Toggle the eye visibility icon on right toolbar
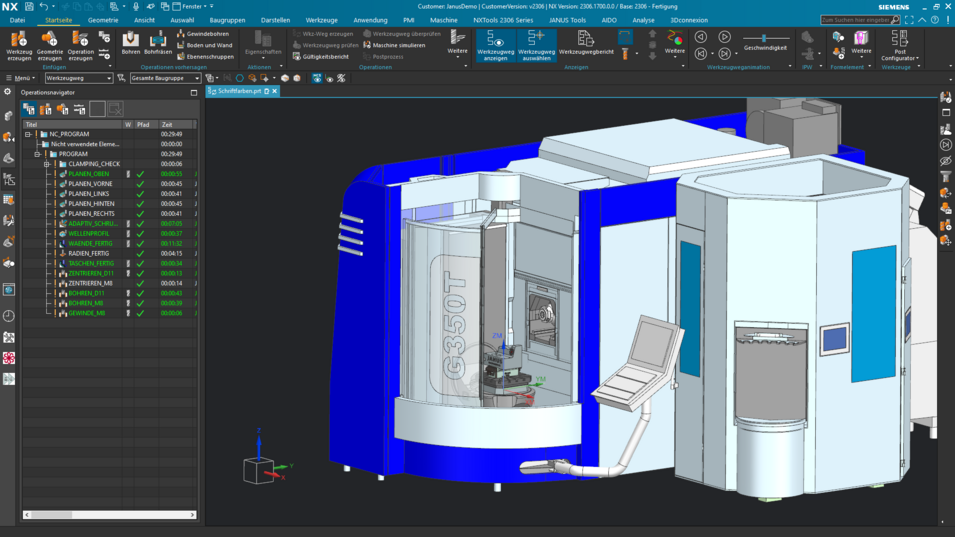The image size is (955, 537). 945,161
